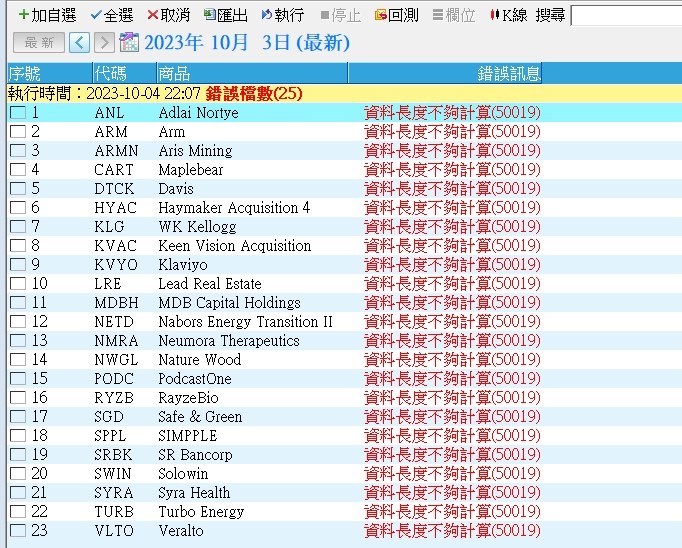Click 全選 to select all rows
The width and height of the screenshot is (682, 548).
111,15
